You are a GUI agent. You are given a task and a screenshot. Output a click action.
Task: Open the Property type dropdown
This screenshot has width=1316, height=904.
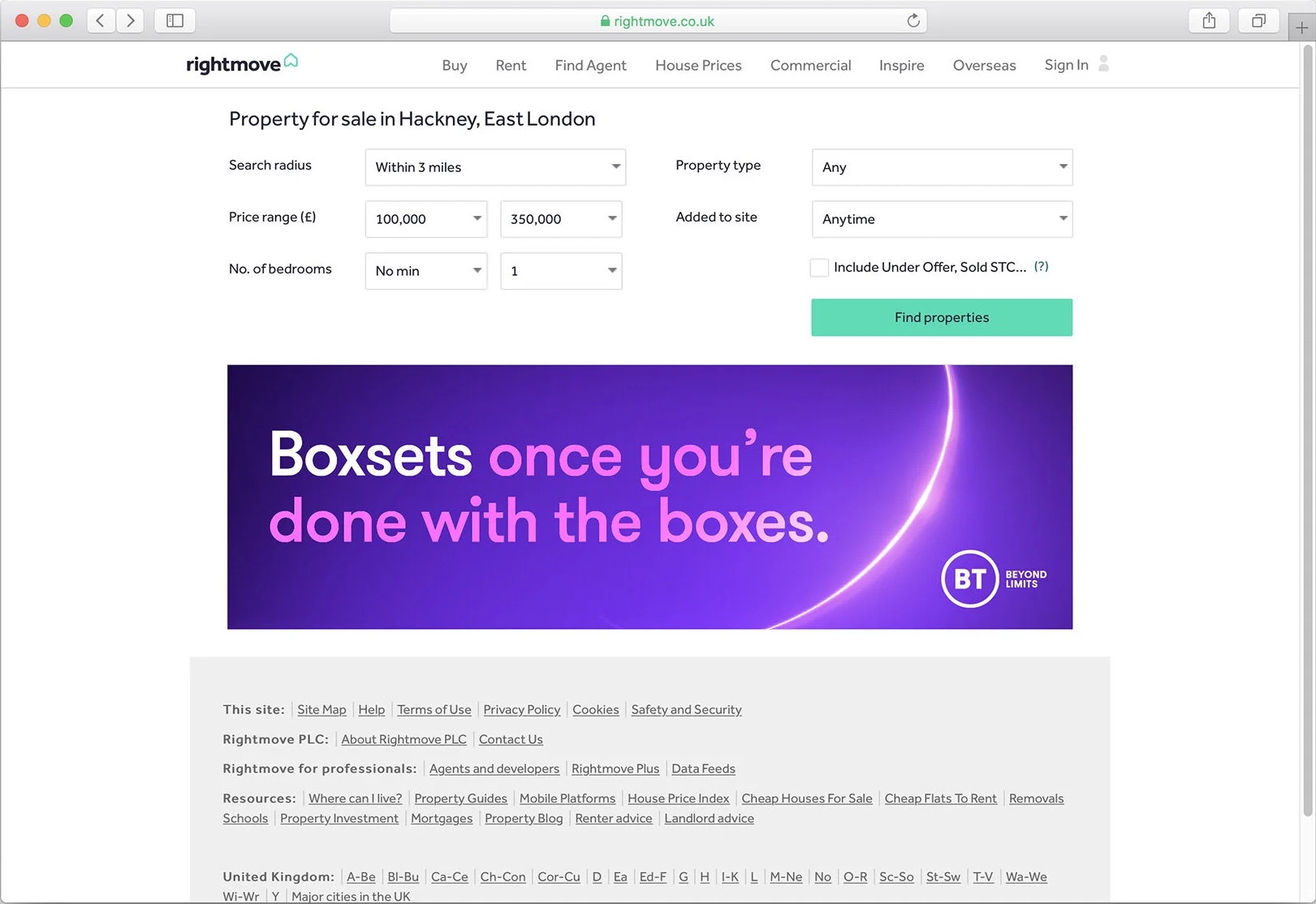pyautogui.click(x=942, y=167)
